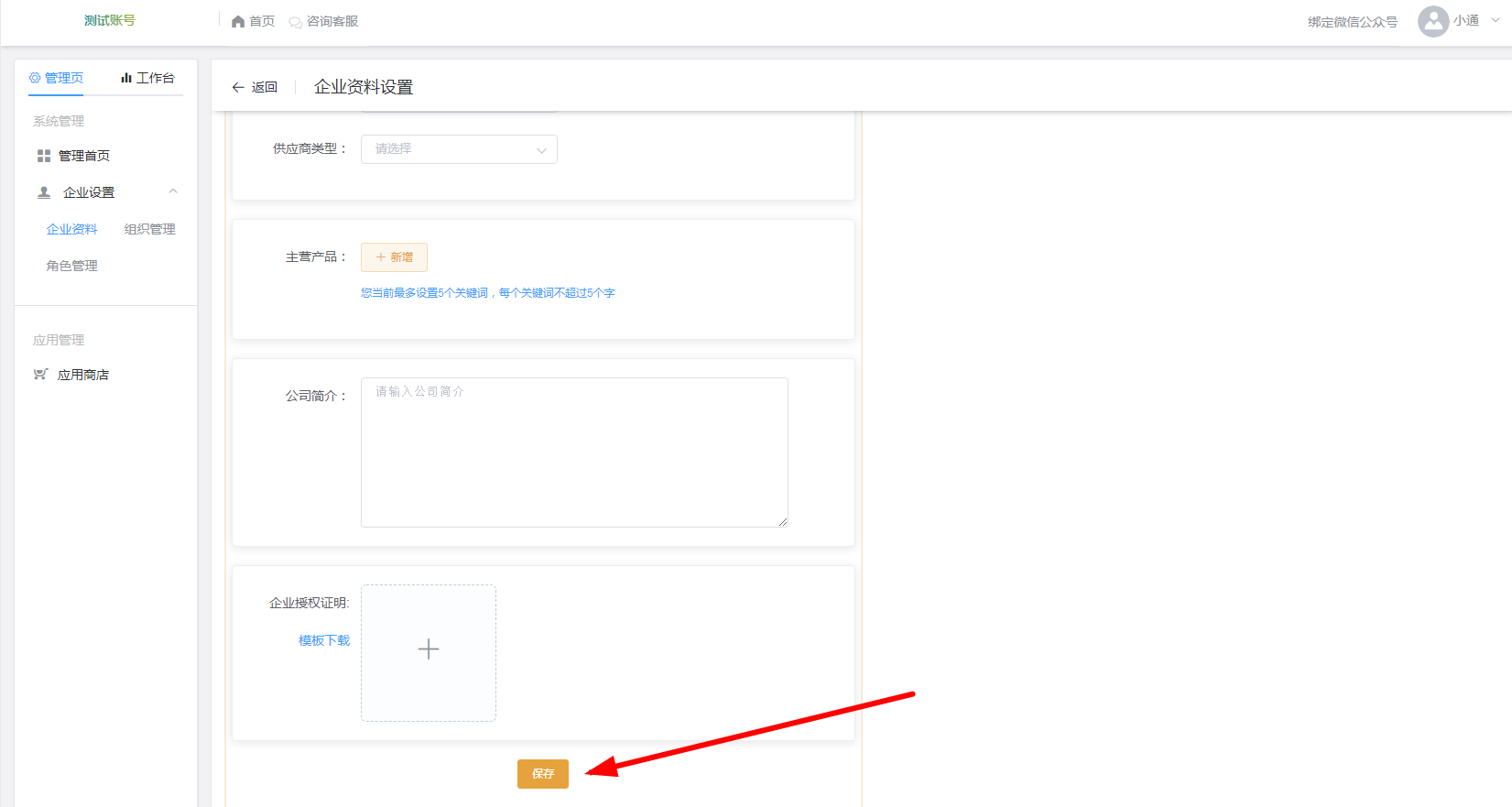Viewport: 1512px width, 807px height.
Task: Click the home icon in top navigation
Action: 238,21
